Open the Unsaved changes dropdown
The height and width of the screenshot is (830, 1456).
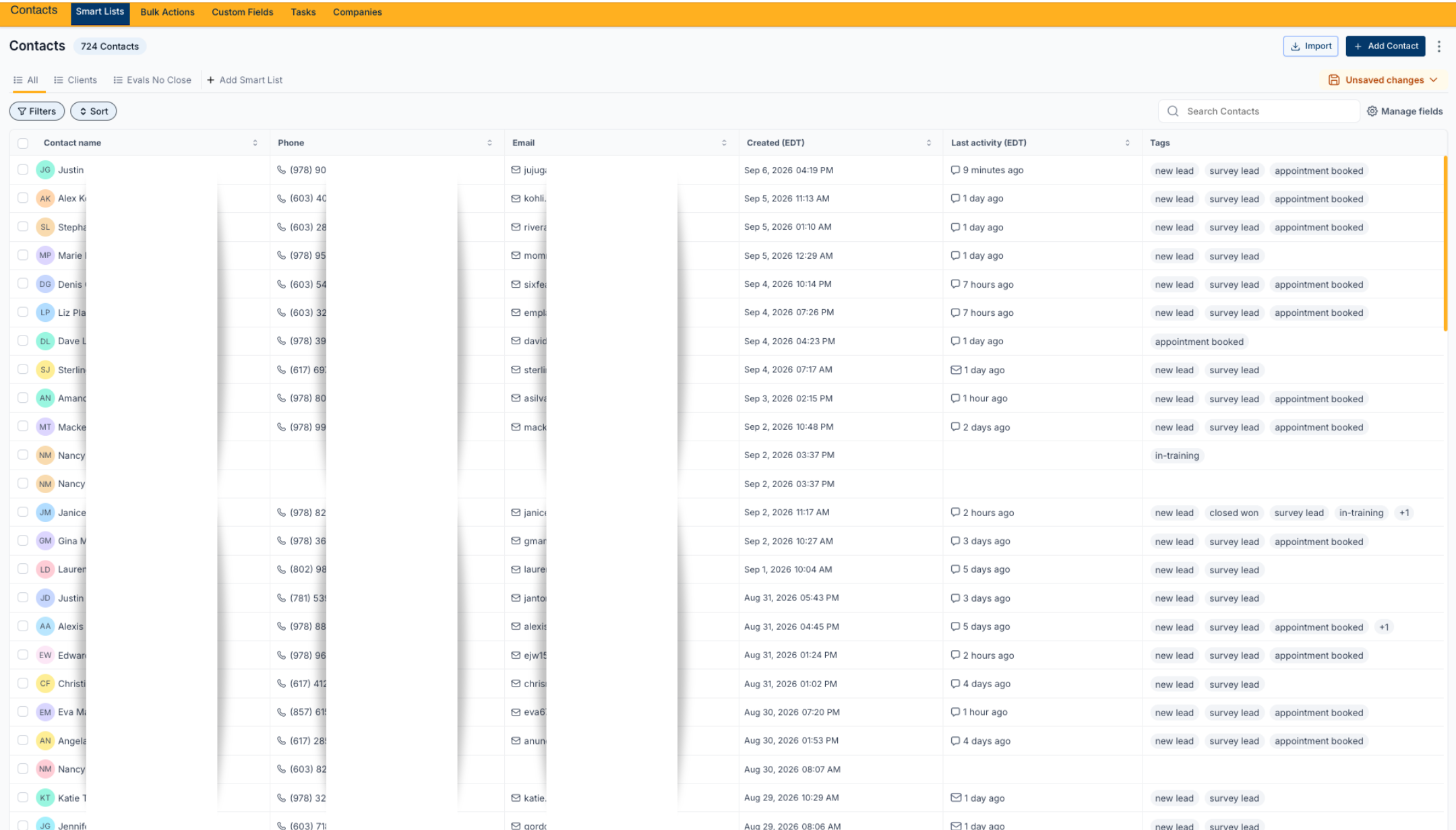click(x=1384, y=80)
